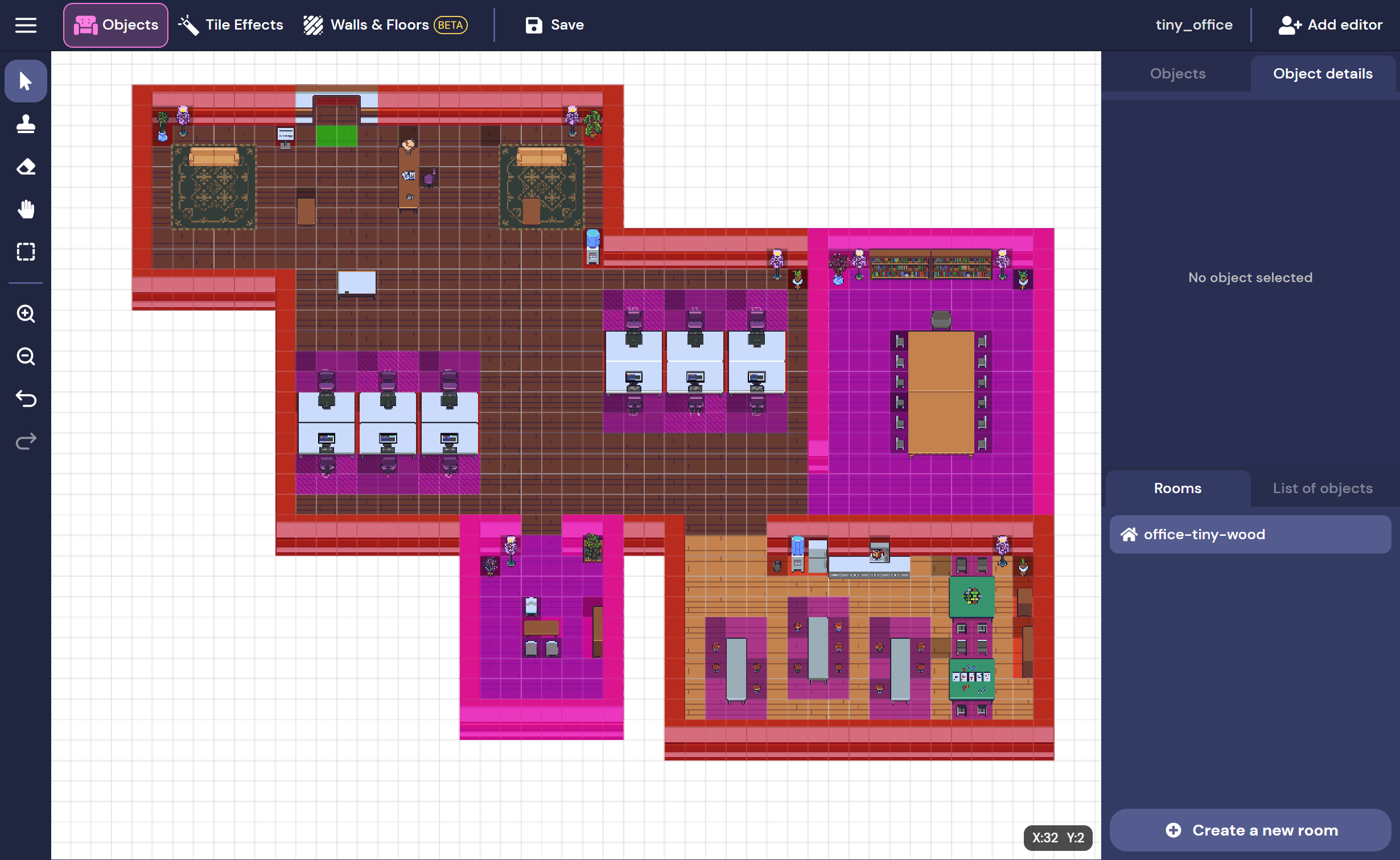Click the undo arrow
Image resolution: width=1400 pixels, height=860 pixels.
point(26,399)
